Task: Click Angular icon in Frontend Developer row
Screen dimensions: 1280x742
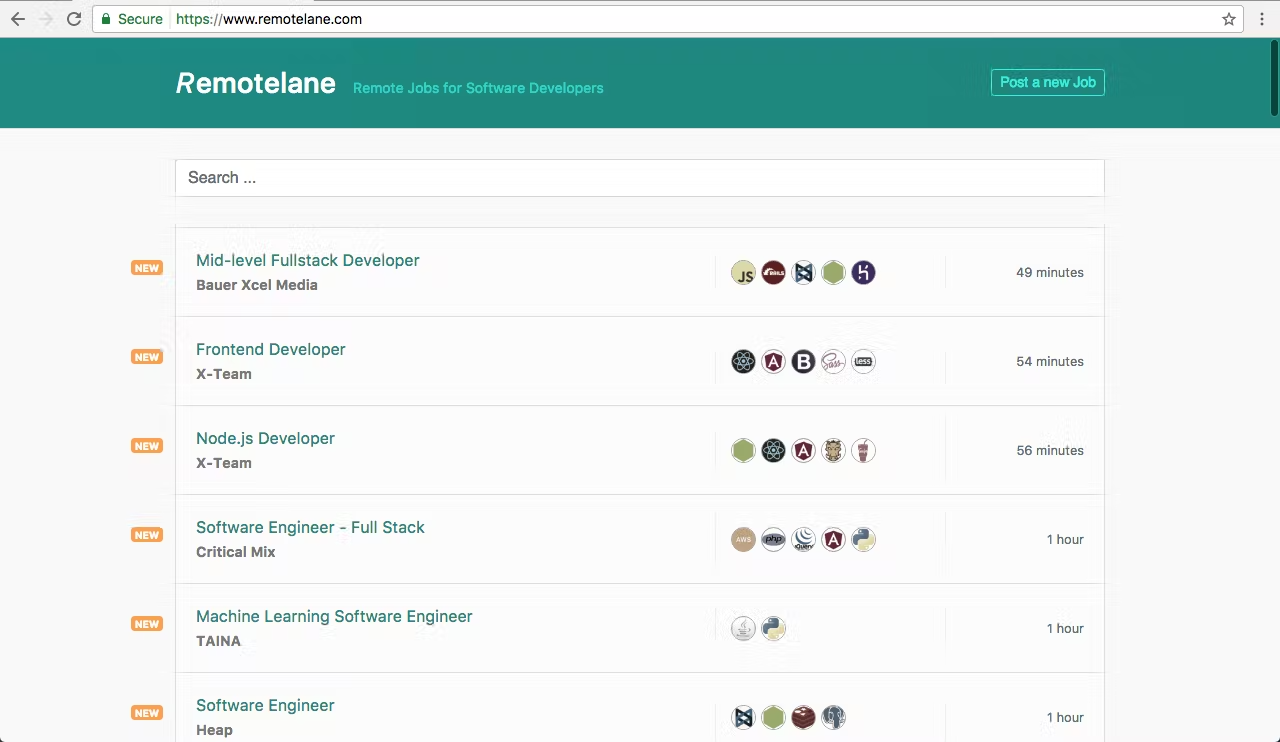Action: tap(773, 361)
